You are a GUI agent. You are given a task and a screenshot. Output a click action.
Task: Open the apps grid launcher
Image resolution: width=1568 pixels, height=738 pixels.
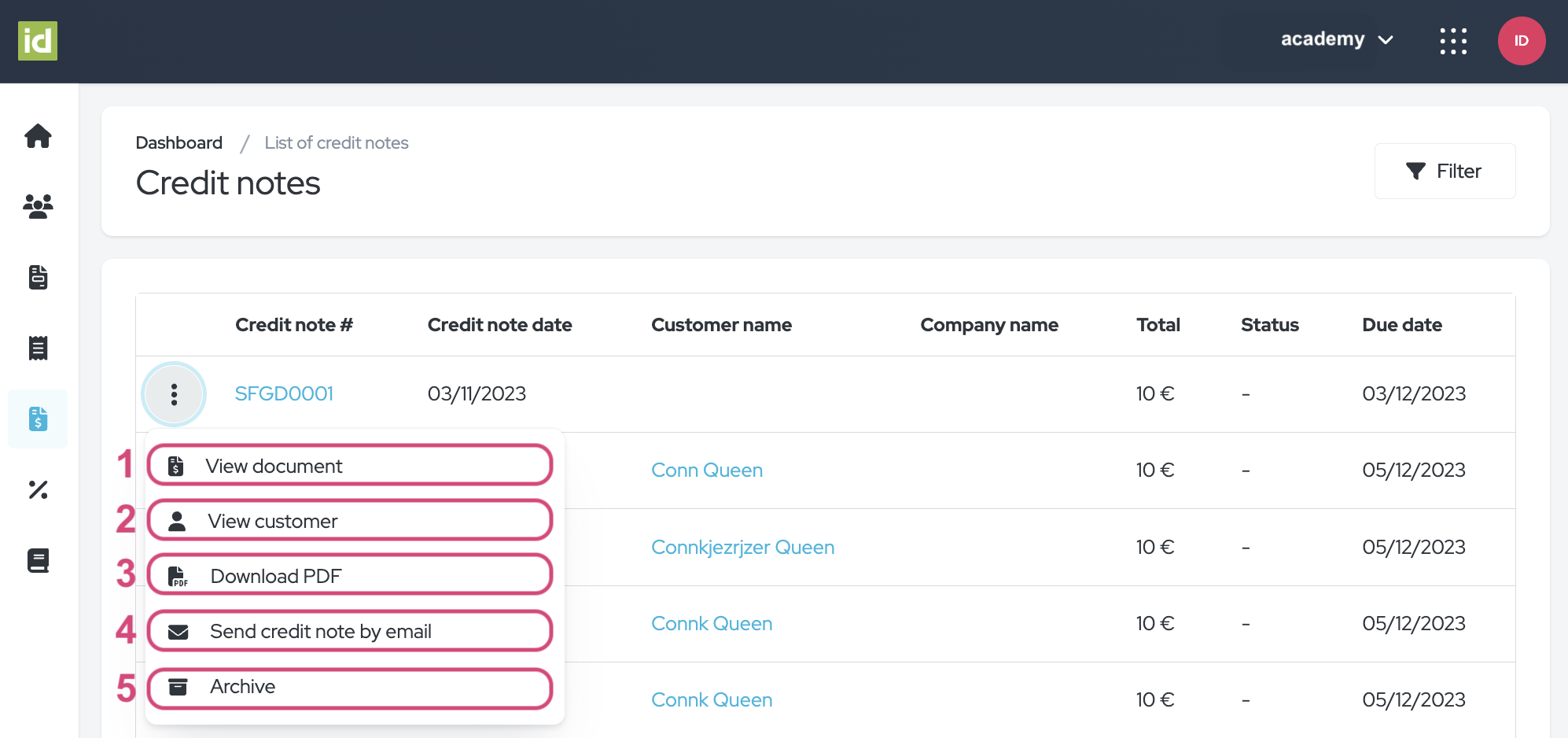tap(1453, 41)
